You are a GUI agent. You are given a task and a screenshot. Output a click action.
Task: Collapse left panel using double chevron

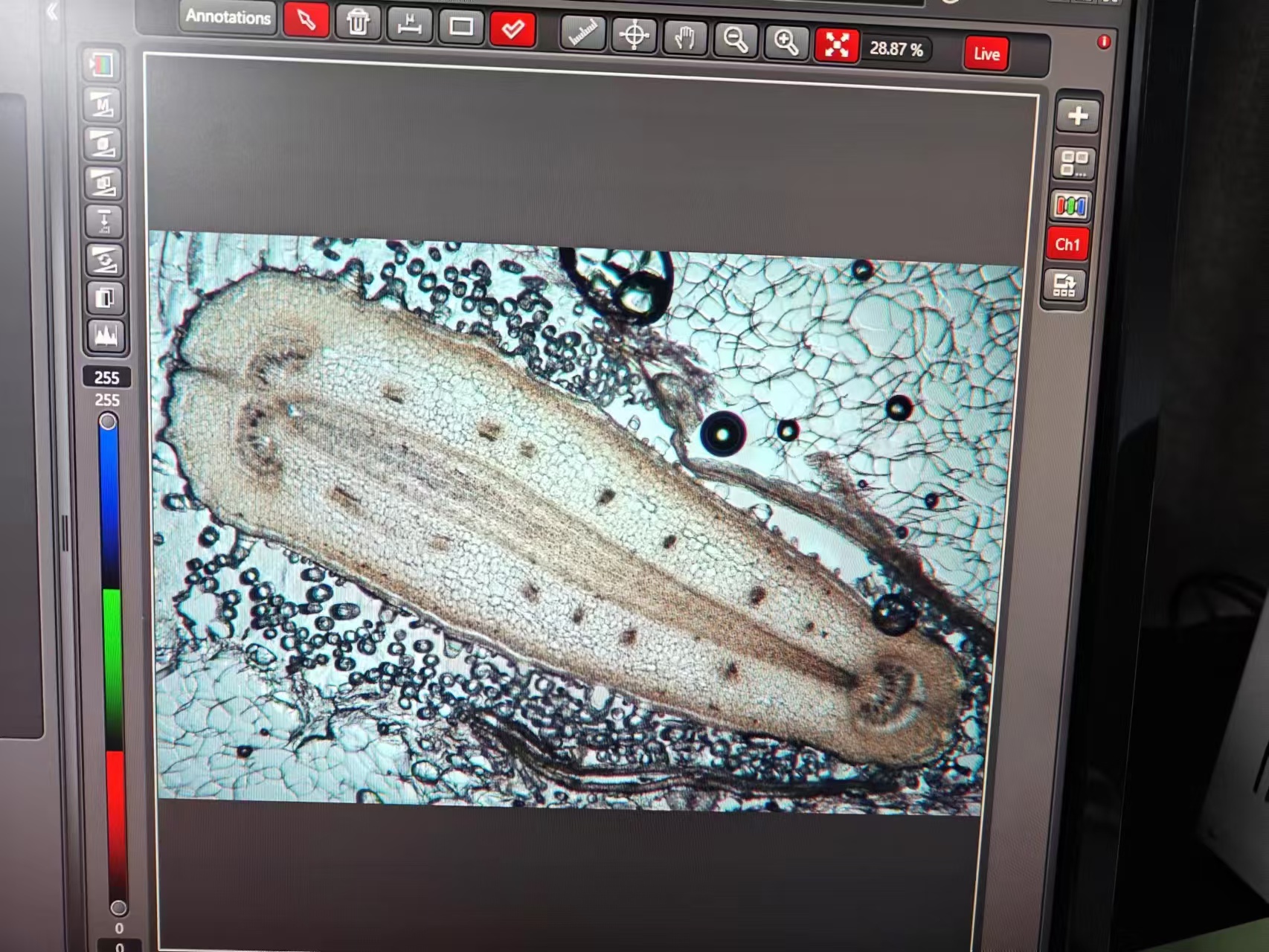[51, 12]
